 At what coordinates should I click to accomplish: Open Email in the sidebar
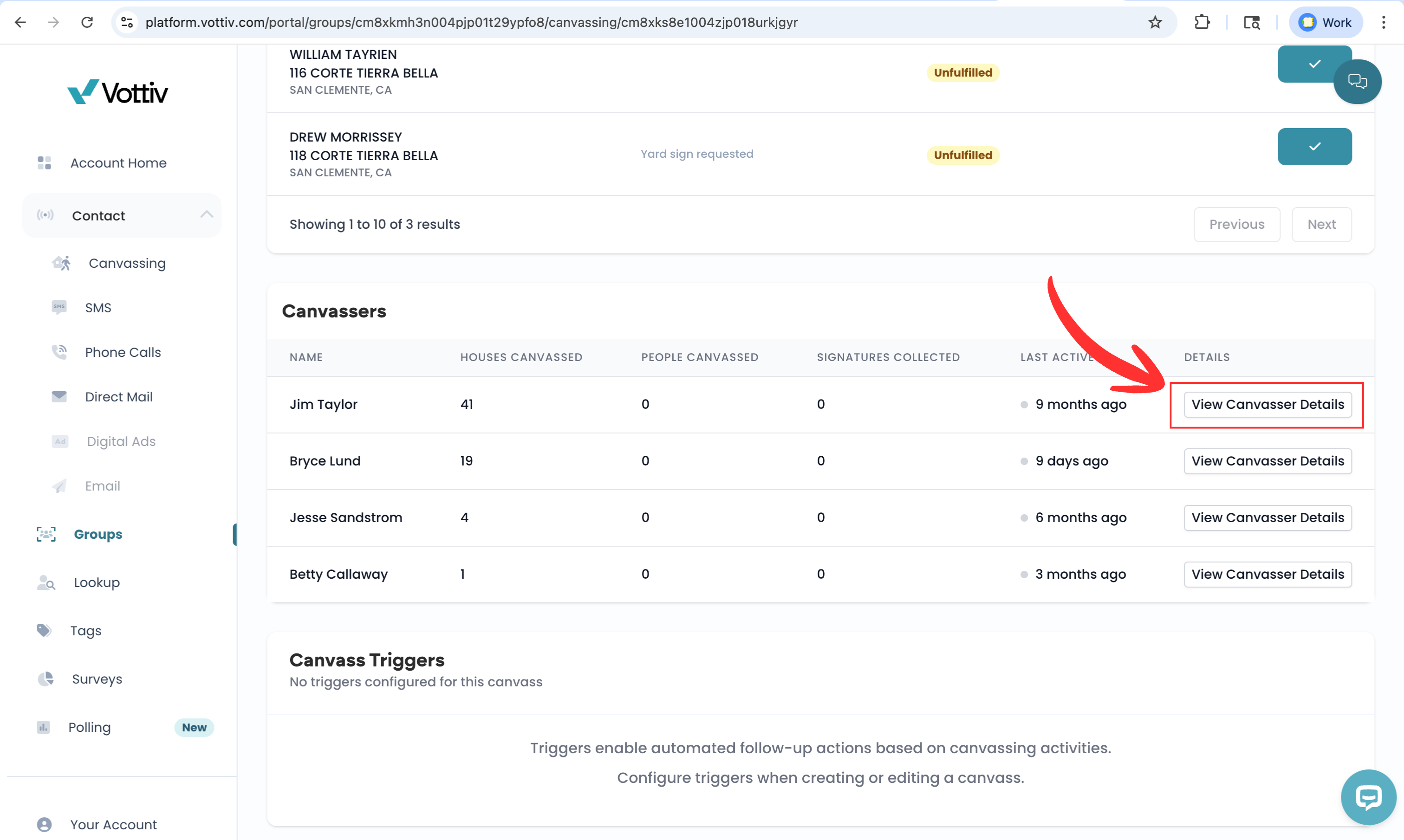(x=103, y=486)
